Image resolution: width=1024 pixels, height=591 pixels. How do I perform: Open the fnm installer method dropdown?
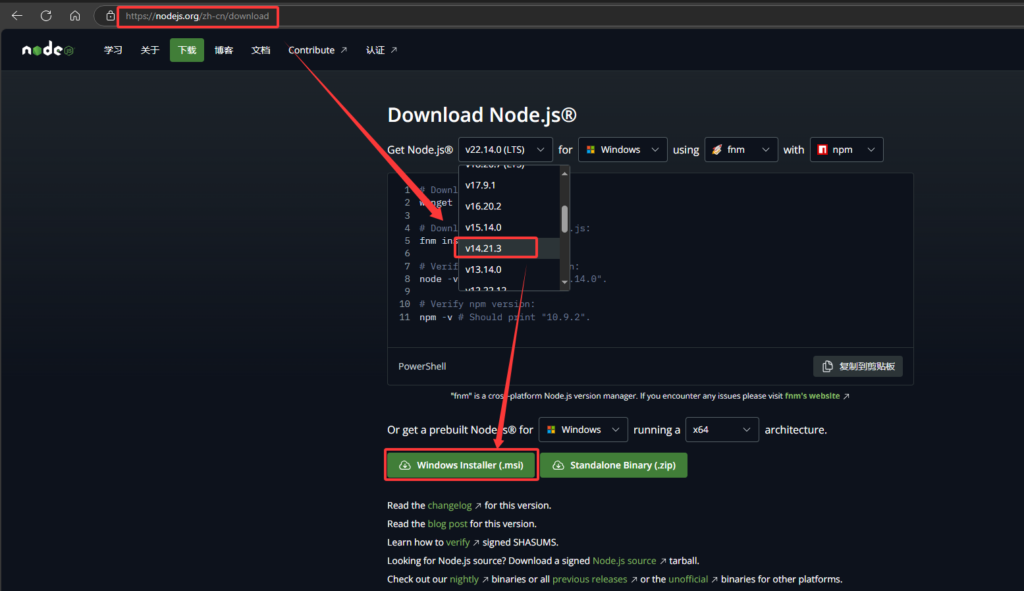click(x=741, y=150)
